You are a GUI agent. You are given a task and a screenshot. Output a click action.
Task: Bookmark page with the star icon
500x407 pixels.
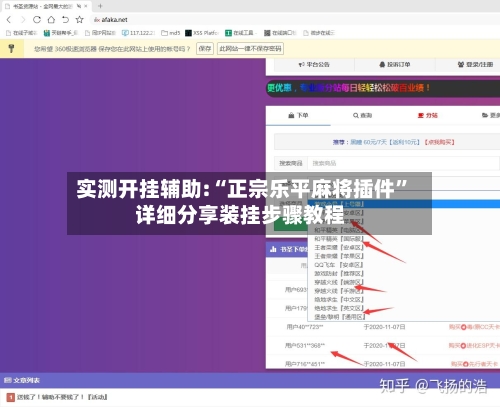(79, 20)
